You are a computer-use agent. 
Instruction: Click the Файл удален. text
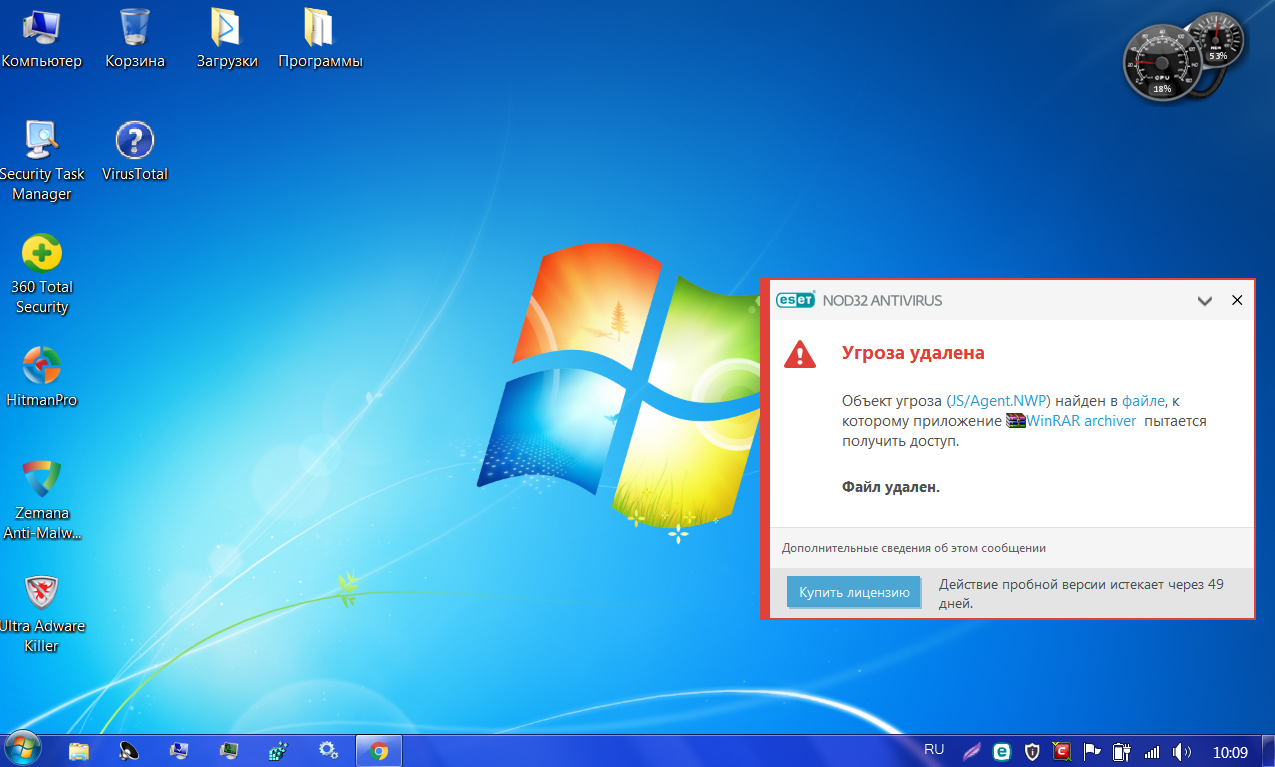[x=890, y=487]
